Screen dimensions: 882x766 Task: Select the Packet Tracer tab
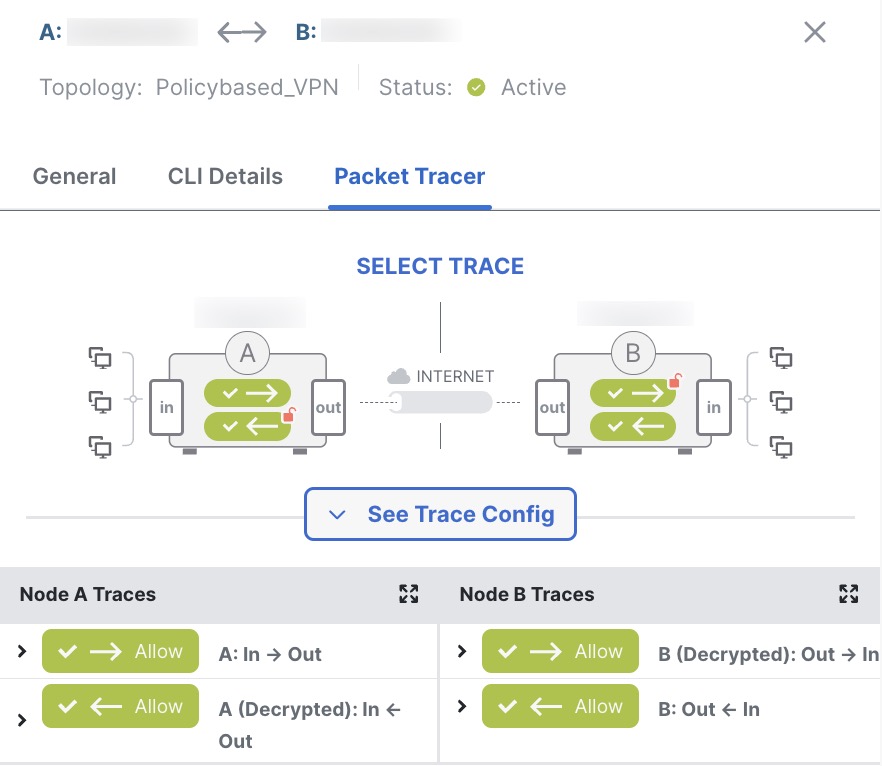tap(410, 177)
